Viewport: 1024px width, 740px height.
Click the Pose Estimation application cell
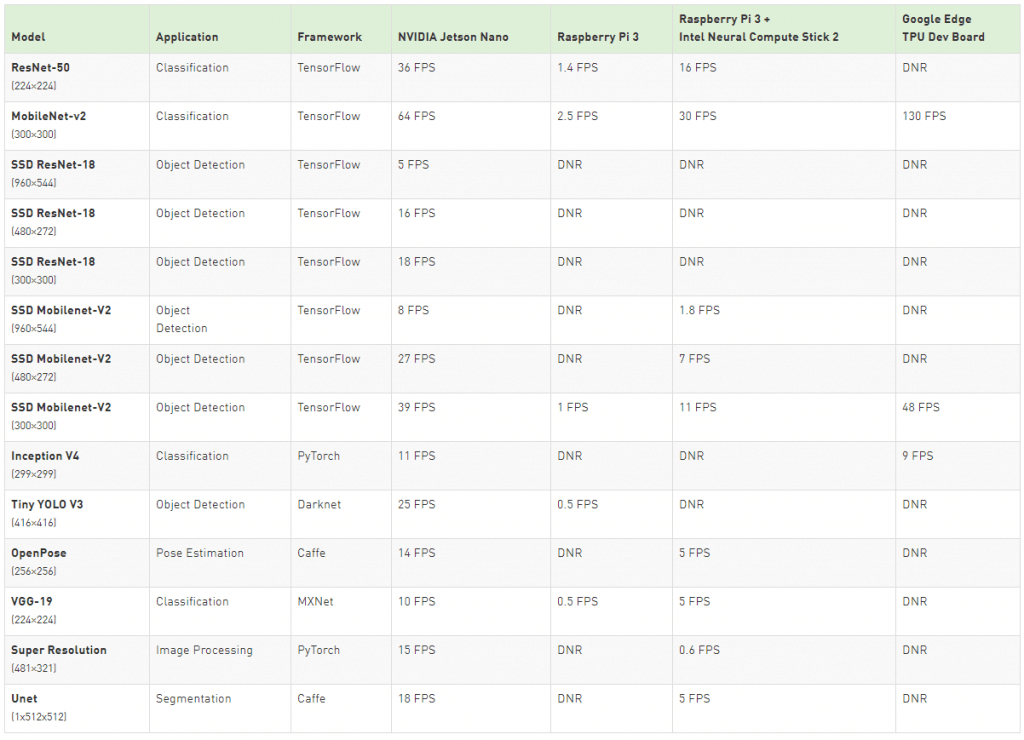[200, 553]
